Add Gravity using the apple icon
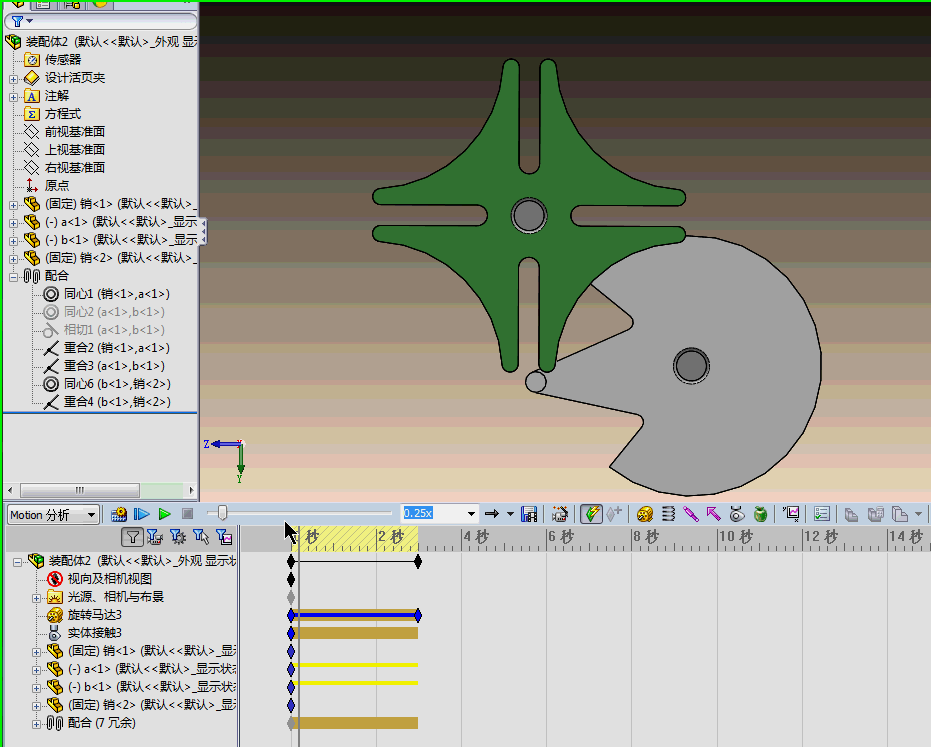 tap(760, 514)
